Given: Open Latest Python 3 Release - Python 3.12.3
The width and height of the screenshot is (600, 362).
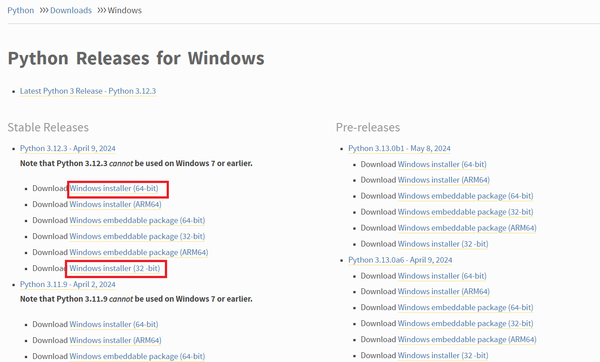Looking at the screenshot, I should click(88, 91).
